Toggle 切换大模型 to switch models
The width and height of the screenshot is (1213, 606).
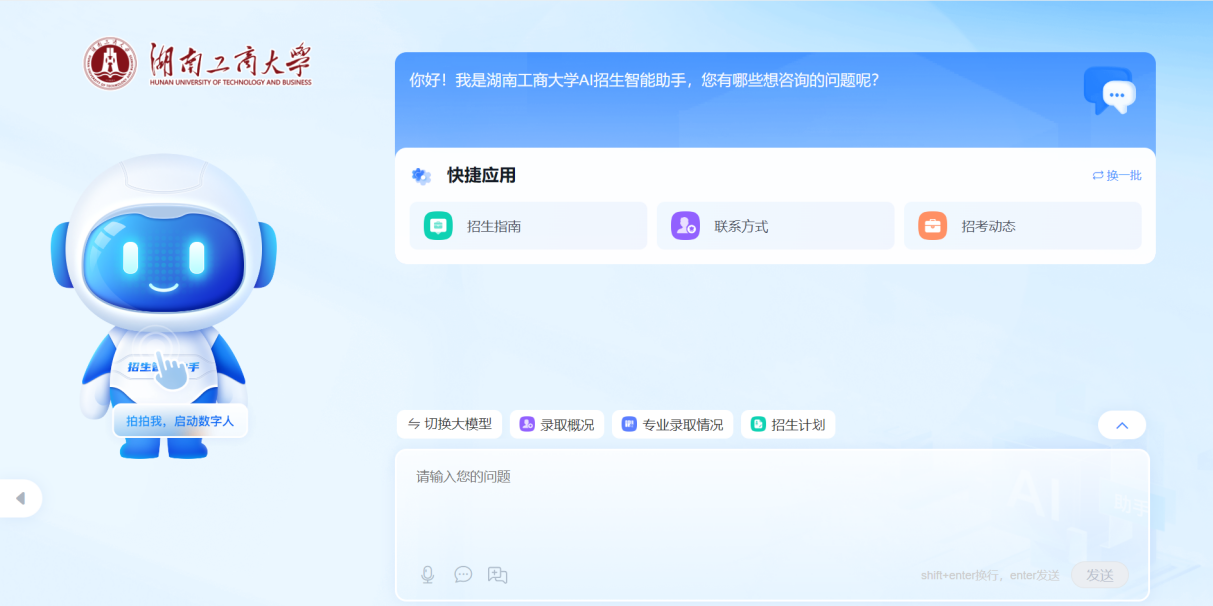pyautogui.click(x=450, y=424)
